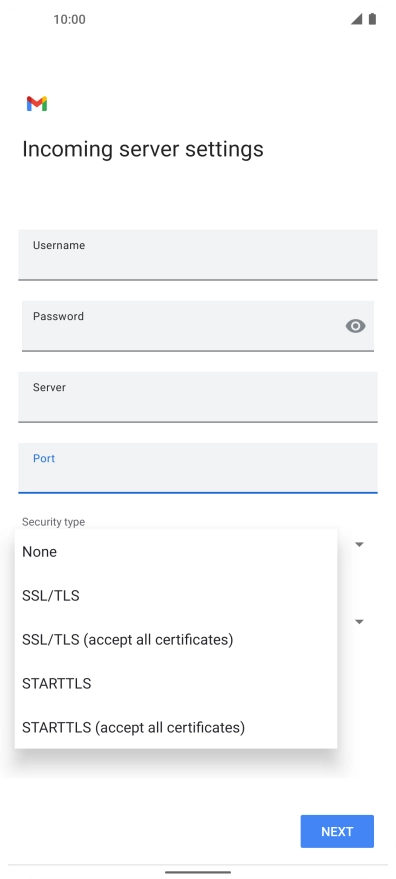Choose STARTTLS (accept all certificates)
Screen dimensions: 396x879
(176, 727)
